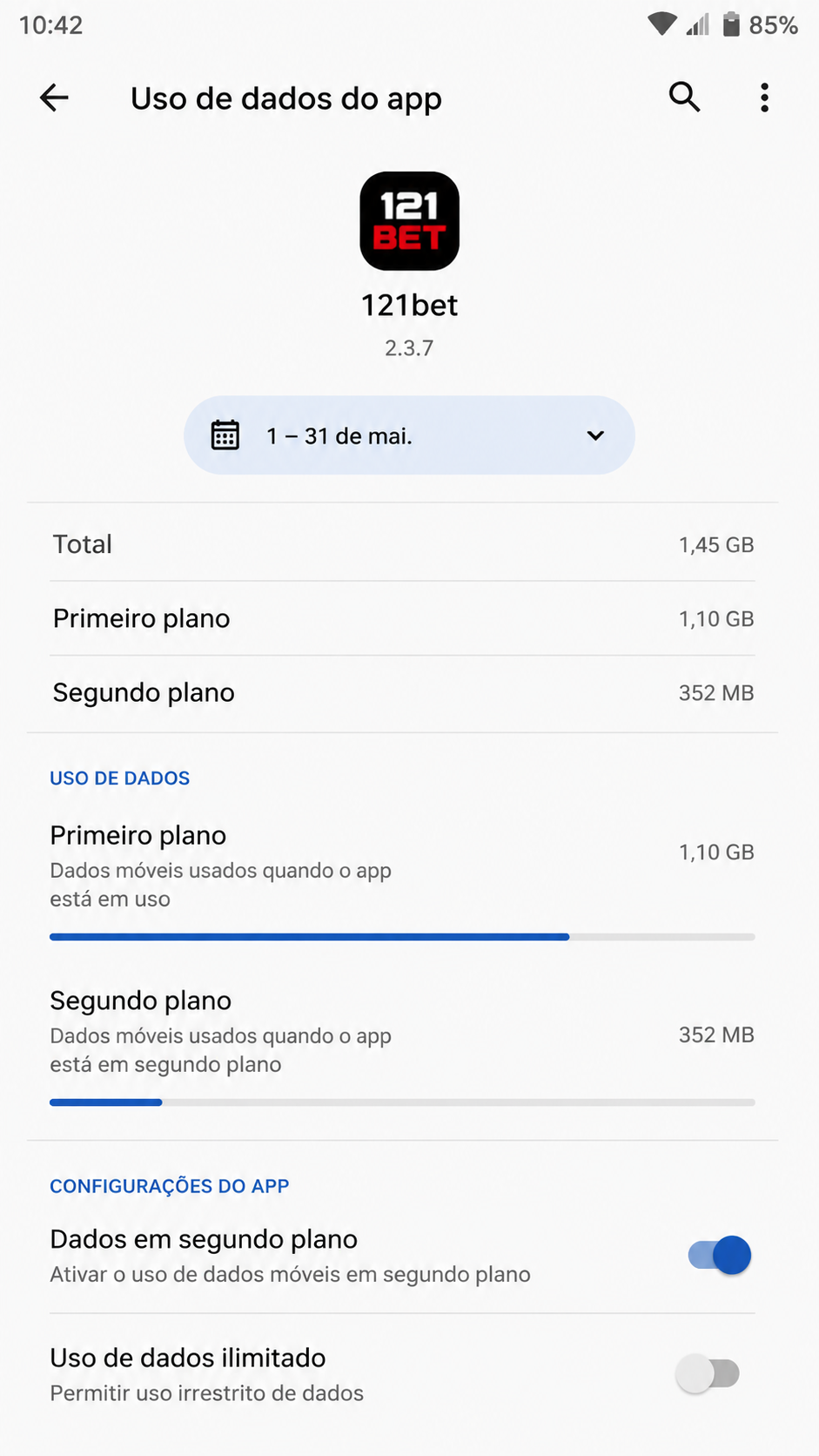Image resolution: width=819 pixels, height=1456 pixels.
Task: Tap the Dados em segundo plano label
Action: (x=204, y=1239)
